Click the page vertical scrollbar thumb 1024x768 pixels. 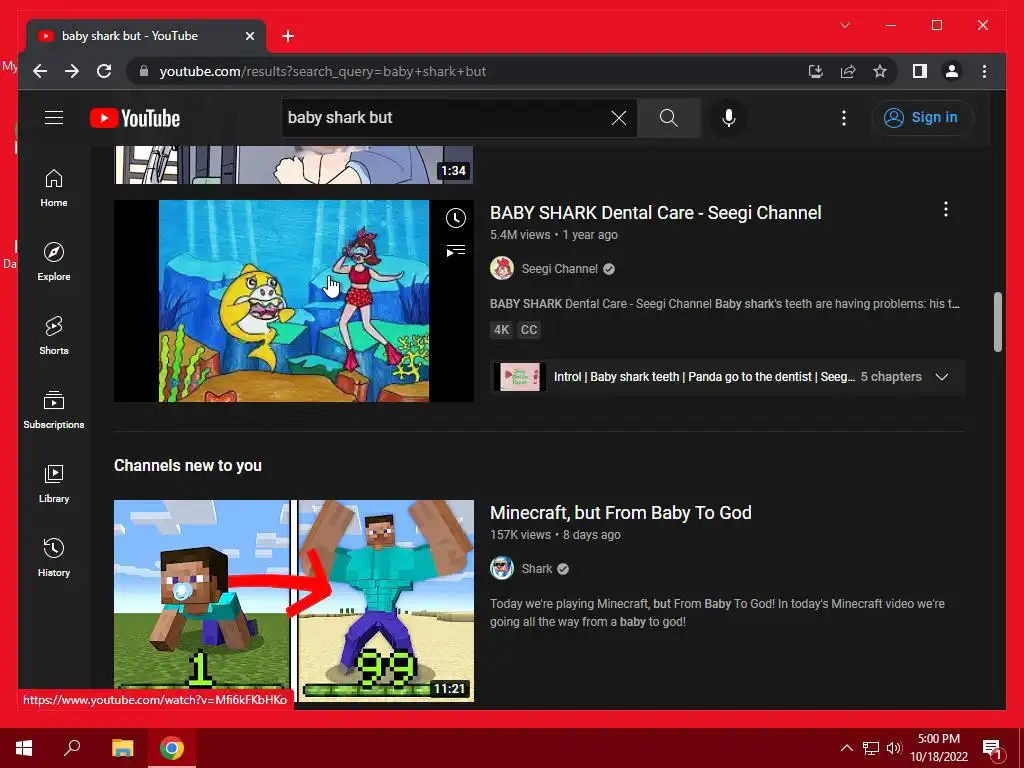pyautogui.click(x=997, y=322)
